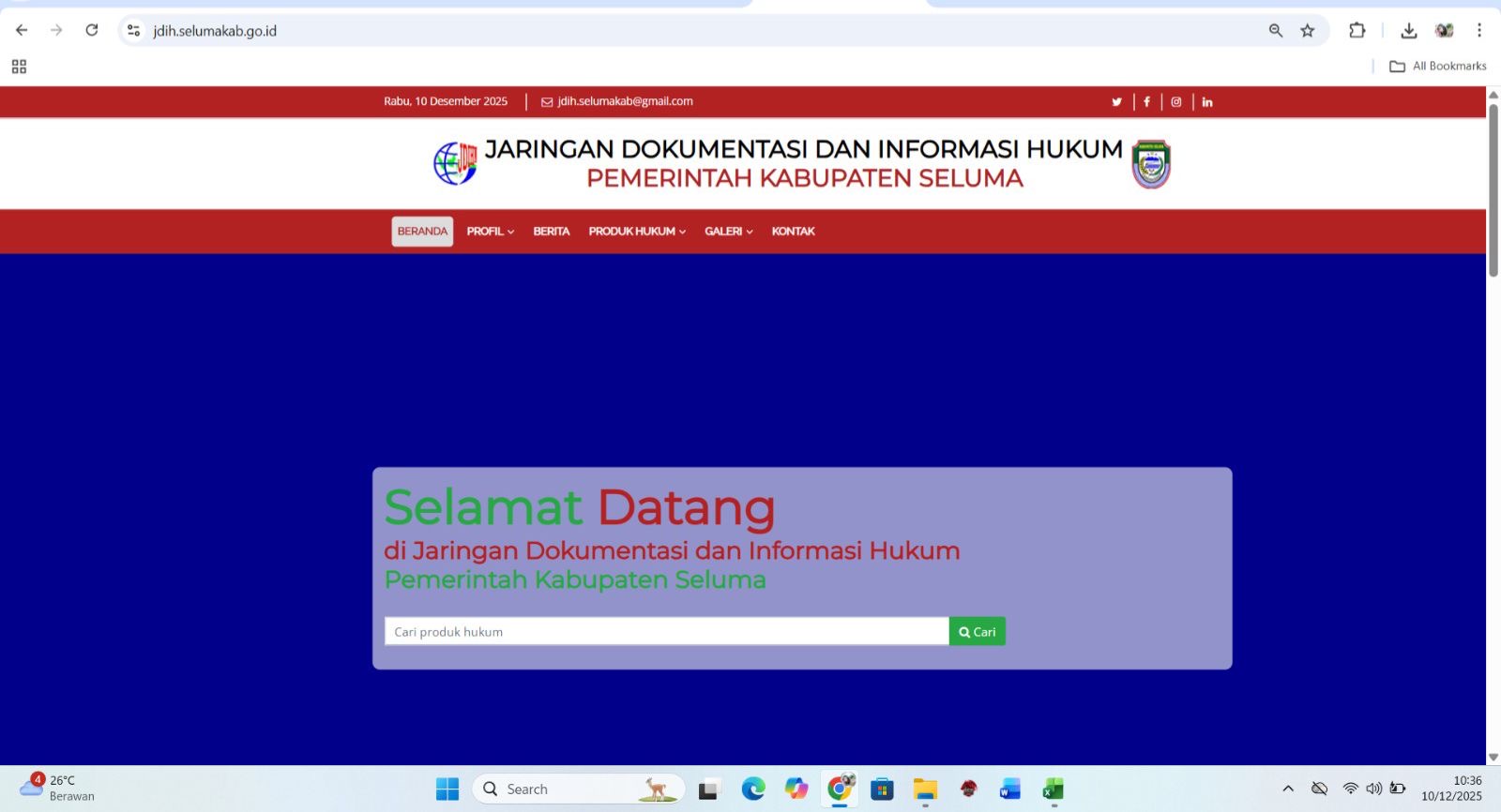Open browser extensions puzzle icon
The image size is (1501, 812).
(1357, 31)
